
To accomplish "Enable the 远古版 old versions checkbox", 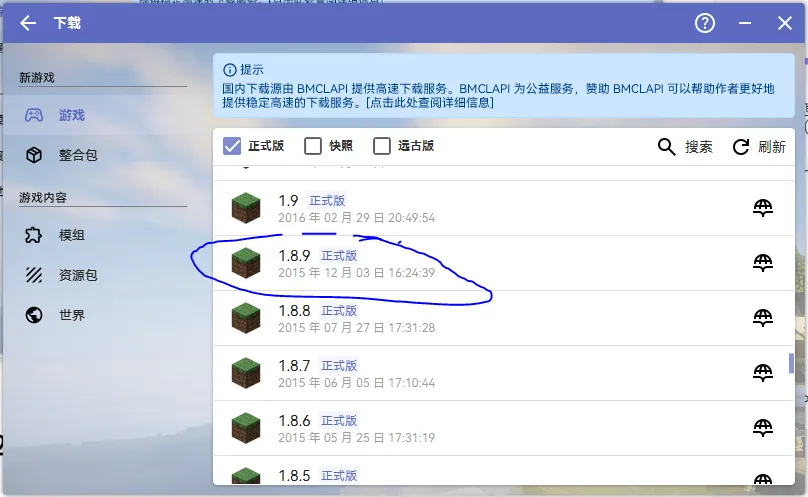I will (x=382, y=146).
